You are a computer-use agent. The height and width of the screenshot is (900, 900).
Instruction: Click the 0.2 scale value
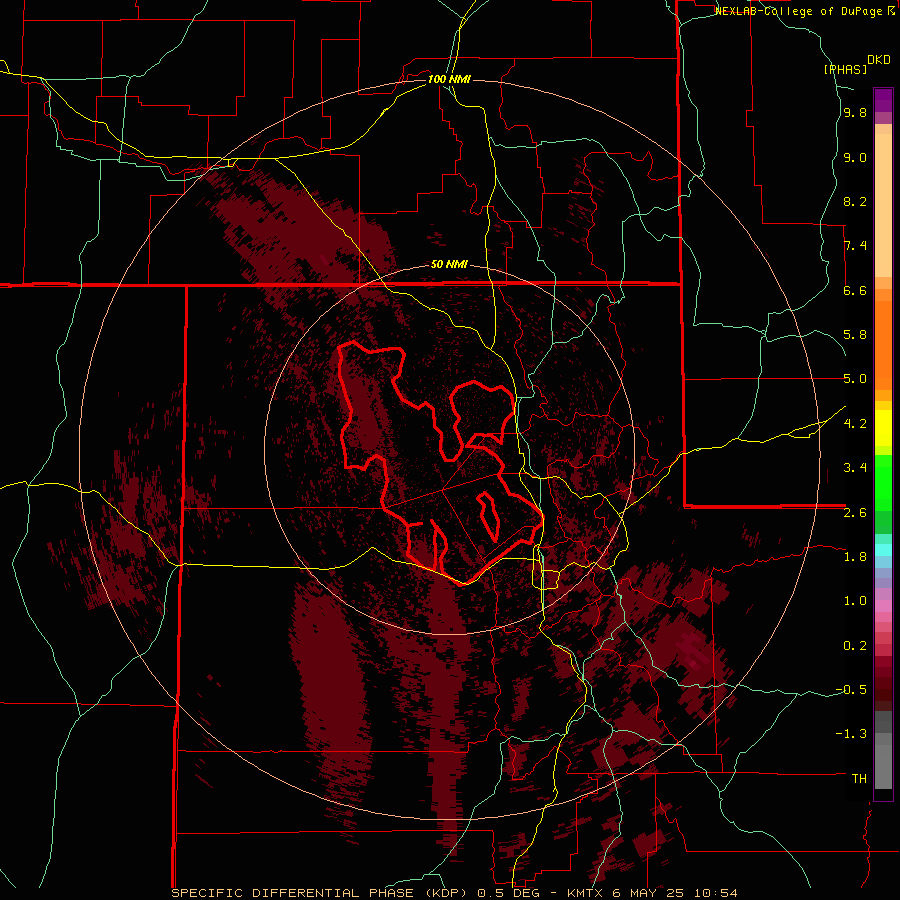(x=855, y=646)
